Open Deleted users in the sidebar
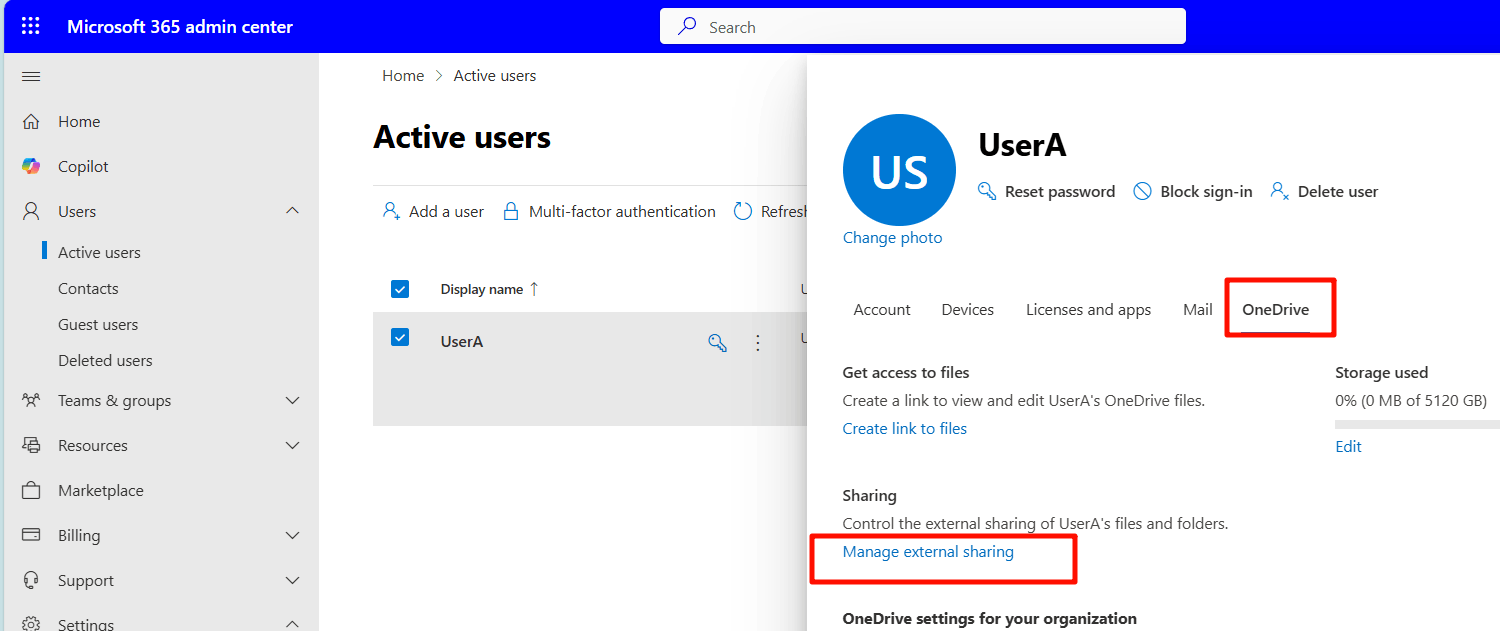This screenshot has height=631, width=1500. point(105,360)
